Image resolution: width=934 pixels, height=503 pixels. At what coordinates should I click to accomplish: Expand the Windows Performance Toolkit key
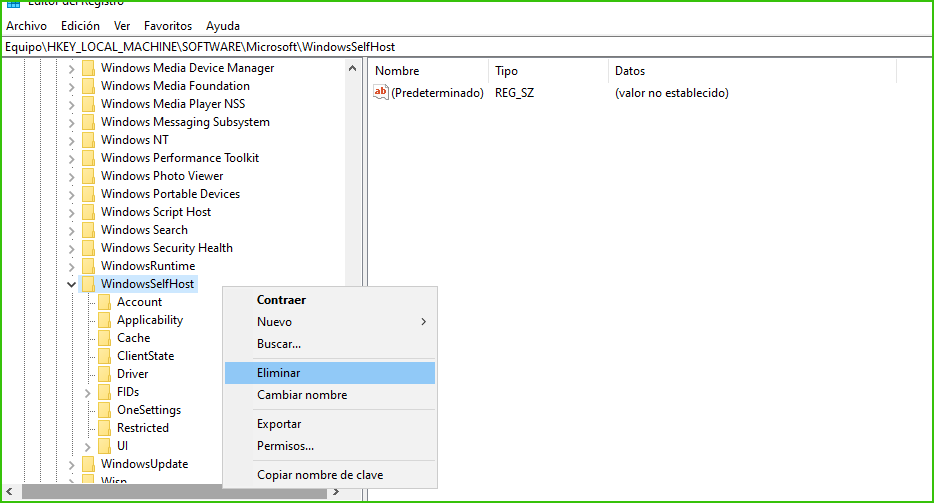point(71,159)
